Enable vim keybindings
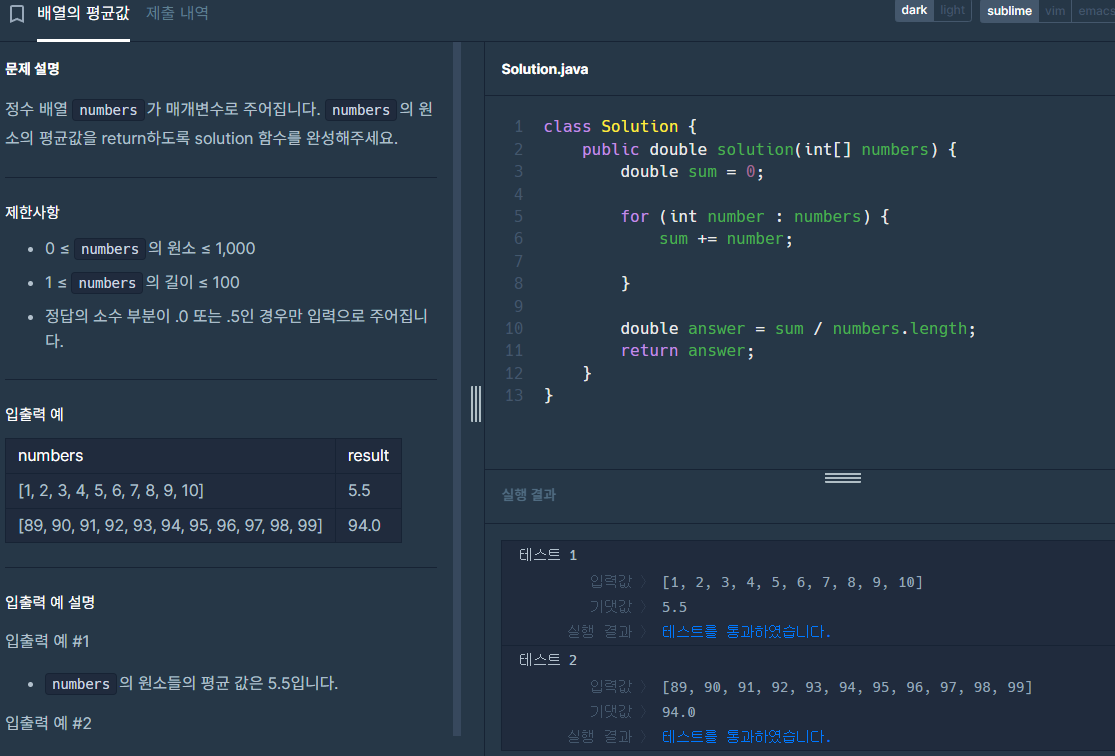 click(x=1055, y=11)
